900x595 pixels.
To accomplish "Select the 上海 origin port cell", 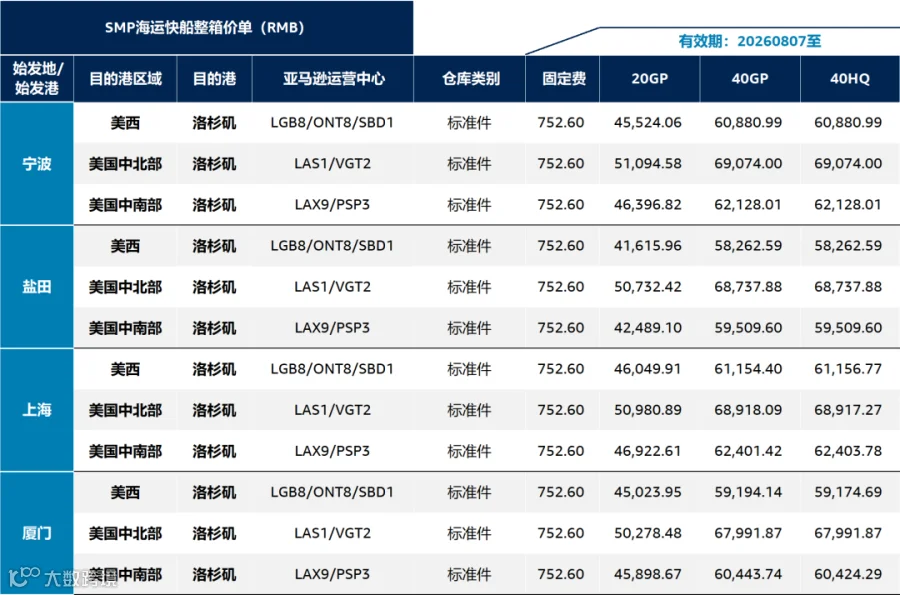I will click(x=37, y=410).
